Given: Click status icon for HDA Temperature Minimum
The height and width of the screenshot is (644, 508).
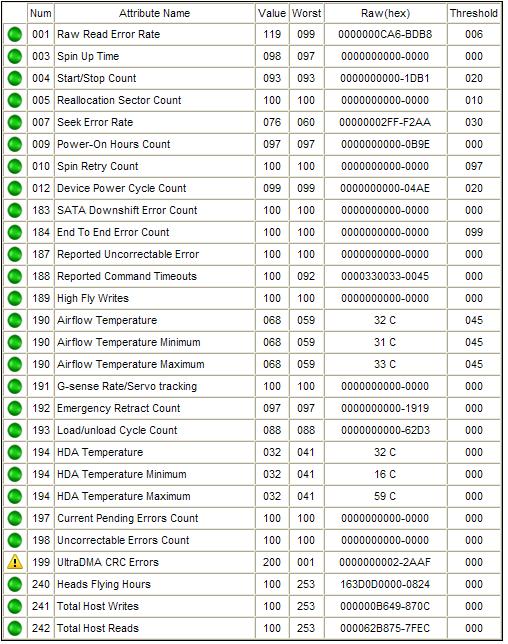Looking at the screenshot, I should tap(15, 474).
